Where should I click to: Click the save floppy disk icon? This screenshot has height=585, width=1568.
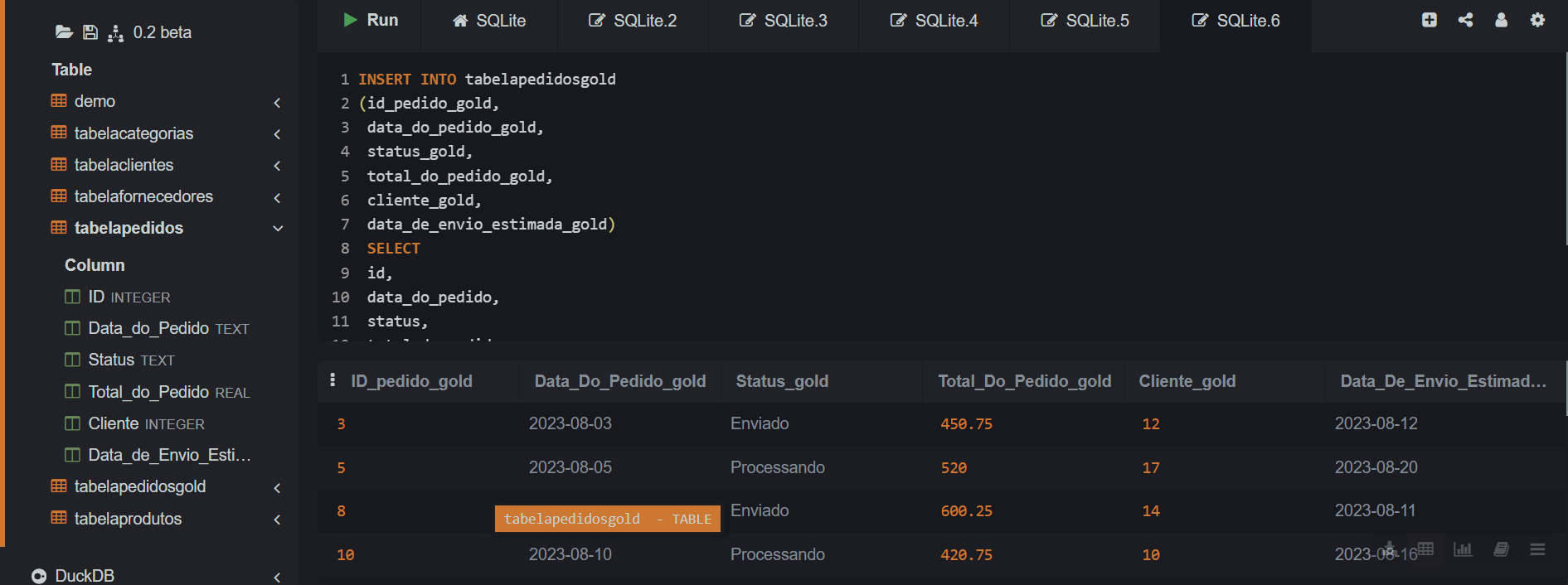pos(90,32)
